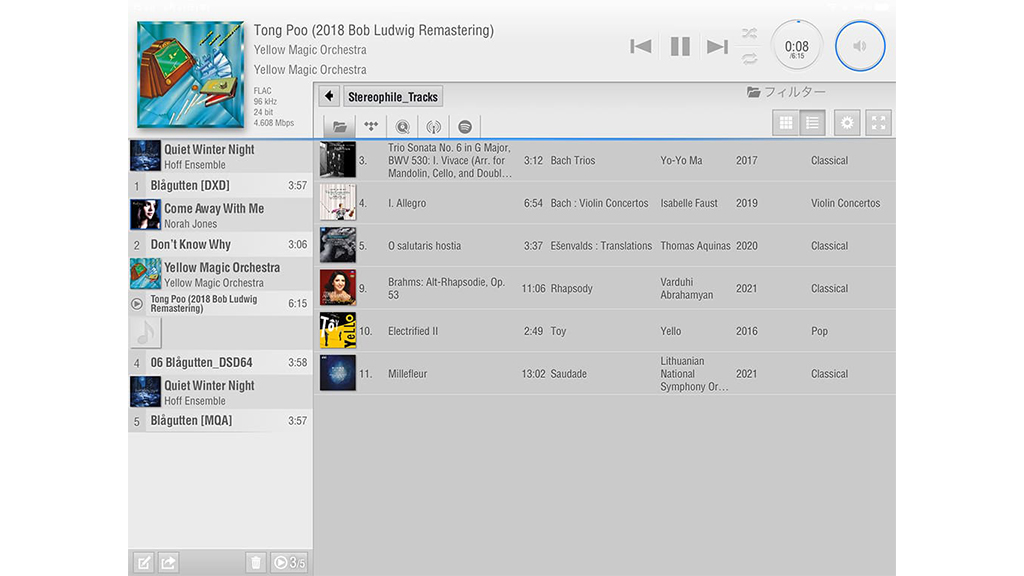1024x576 pixels.
Task: Click the Varduhi Abrahamyan artist cell
Action: pos(686,289)
